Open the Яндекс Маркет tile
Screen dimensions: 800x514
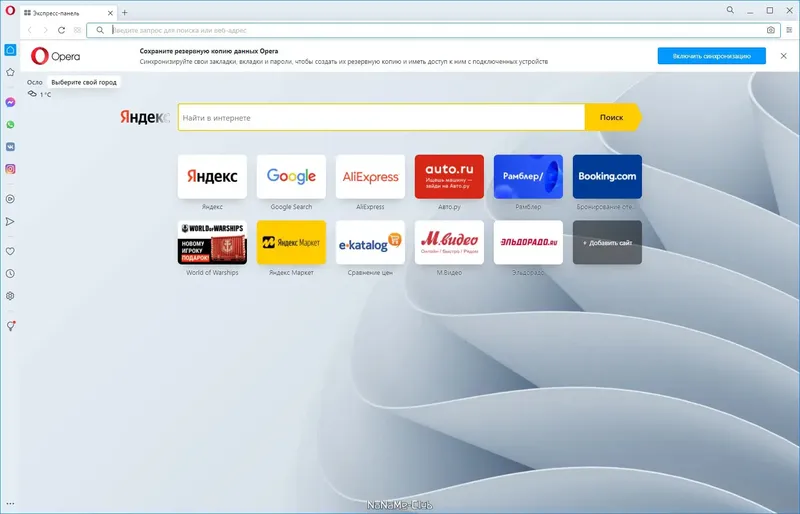click(x=291, y=242)
